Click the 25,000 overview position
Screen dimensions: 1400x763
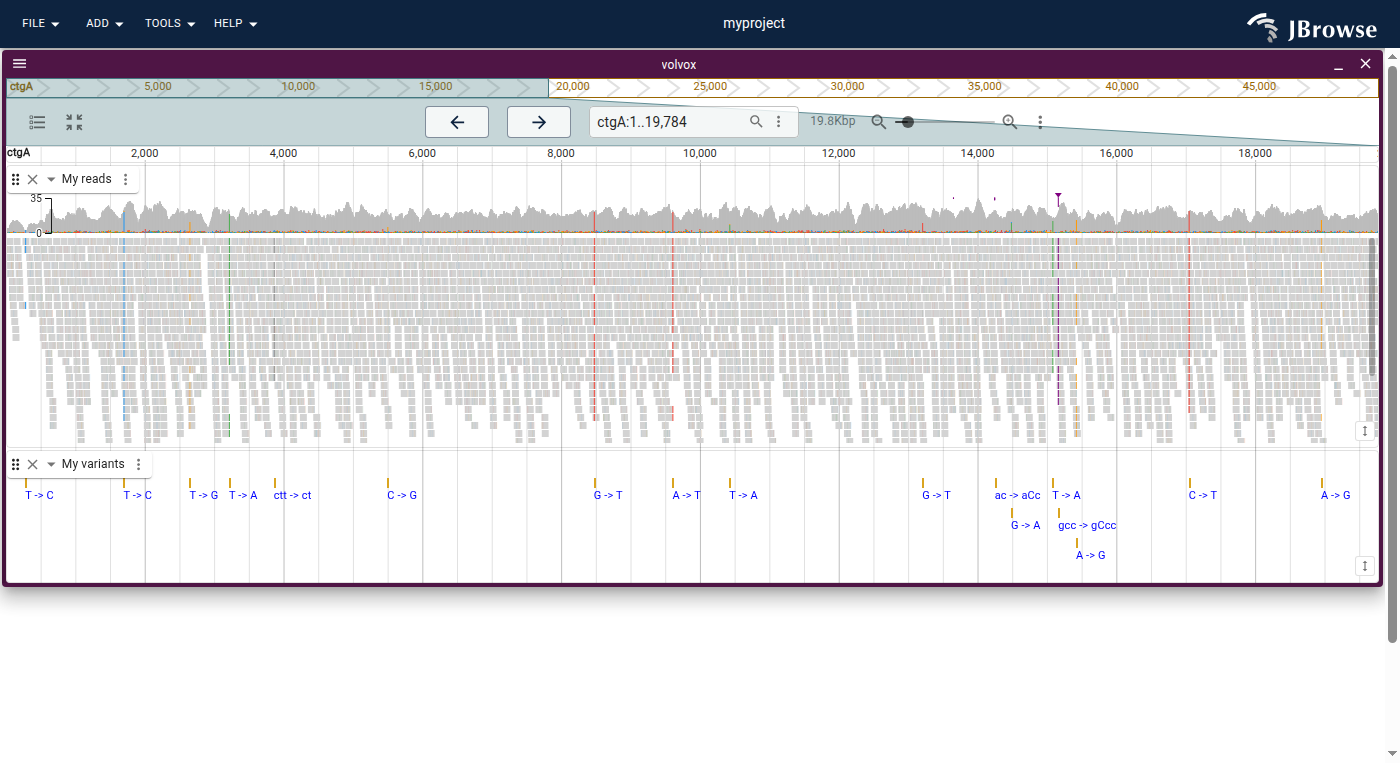[x=710, y=87]
